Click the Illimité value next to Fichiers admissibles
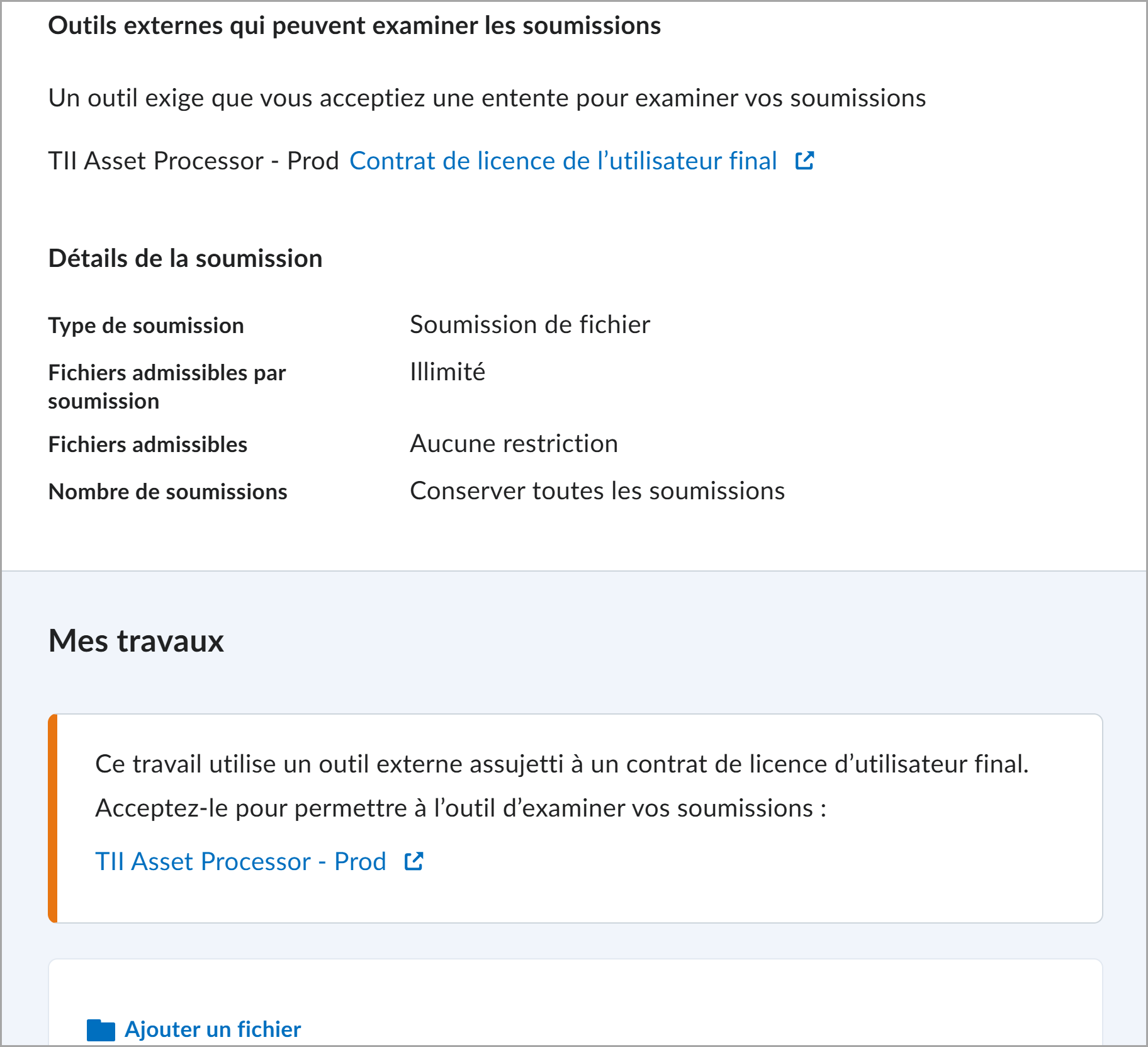The image size is (1148, 1047). pos(447,372)
